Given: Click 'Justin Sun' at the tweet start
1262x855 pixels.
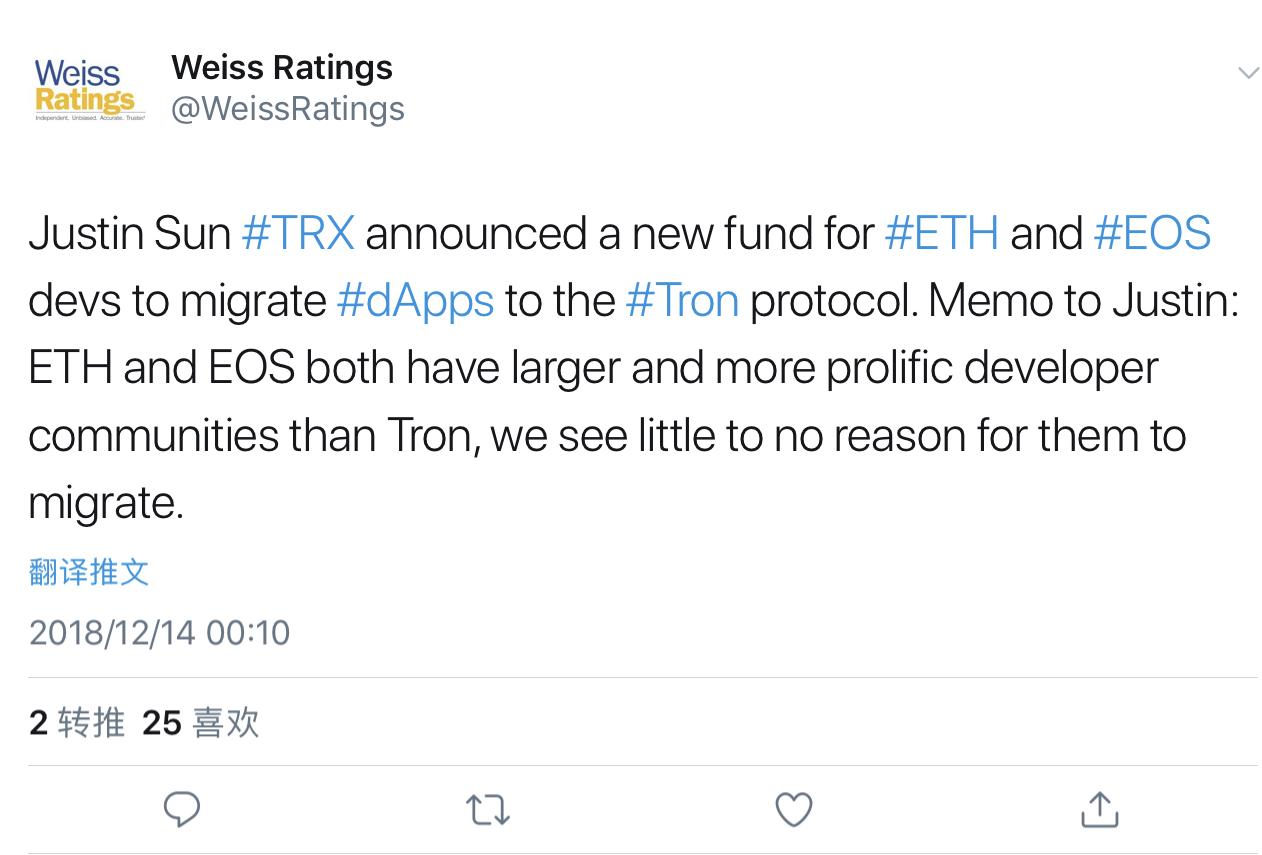Looking at the screenshot, I should point(129,233).
